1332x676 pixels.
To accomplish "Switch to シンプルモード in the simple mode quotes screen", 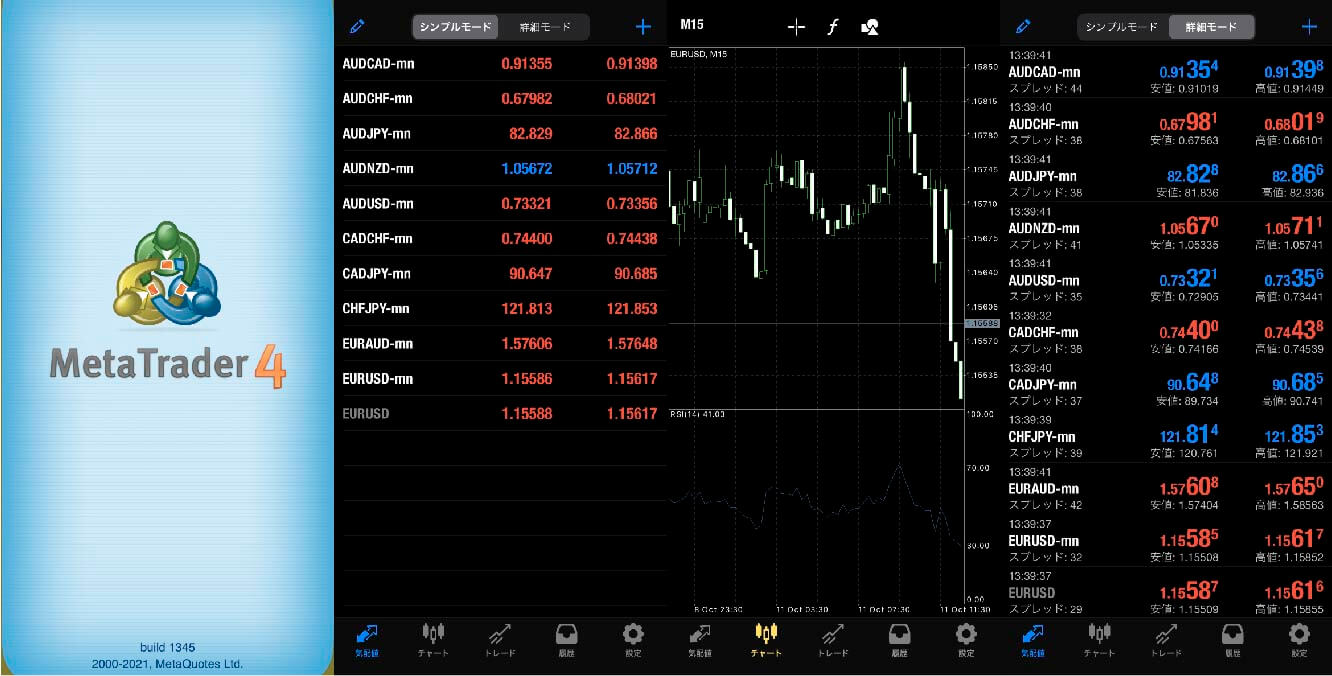I will [455, 27].
